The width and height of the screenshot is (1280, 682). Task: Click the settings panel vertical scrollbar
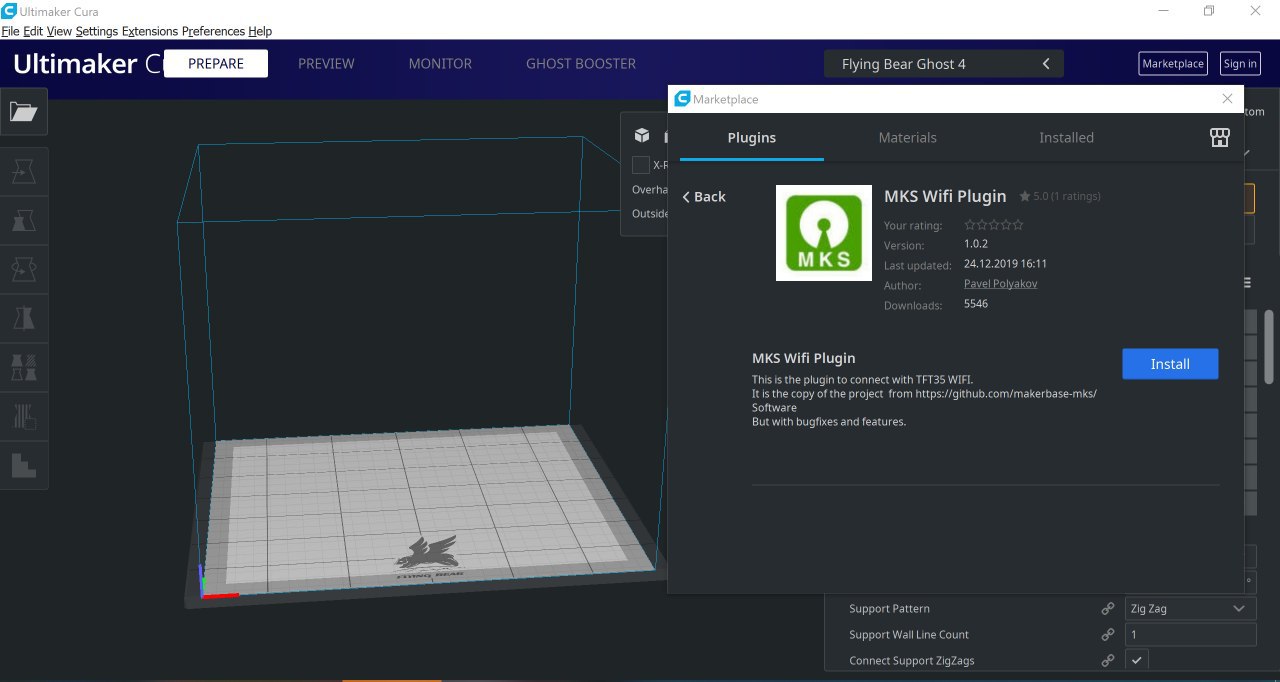[x=1269, y=345]
